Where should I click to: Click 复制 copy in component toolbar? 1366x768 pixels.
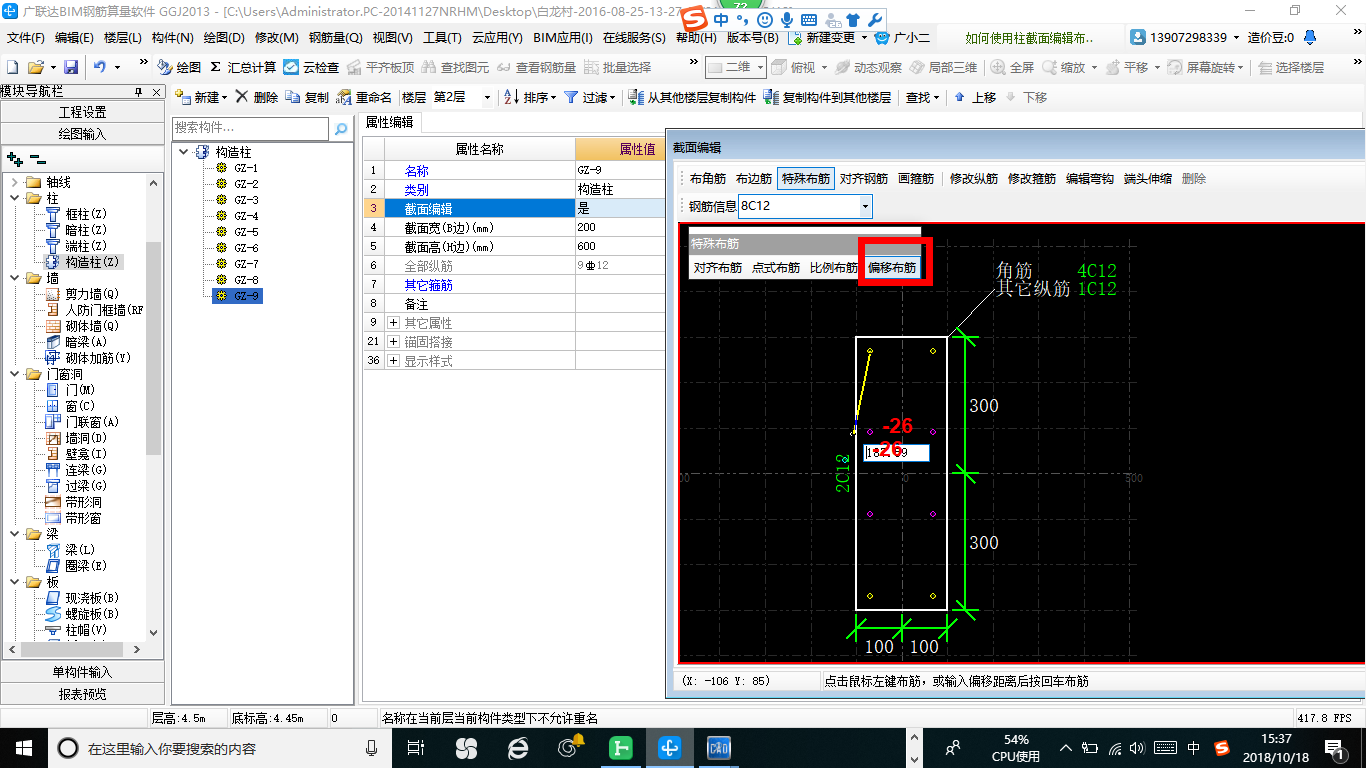[x=307, y=97]
